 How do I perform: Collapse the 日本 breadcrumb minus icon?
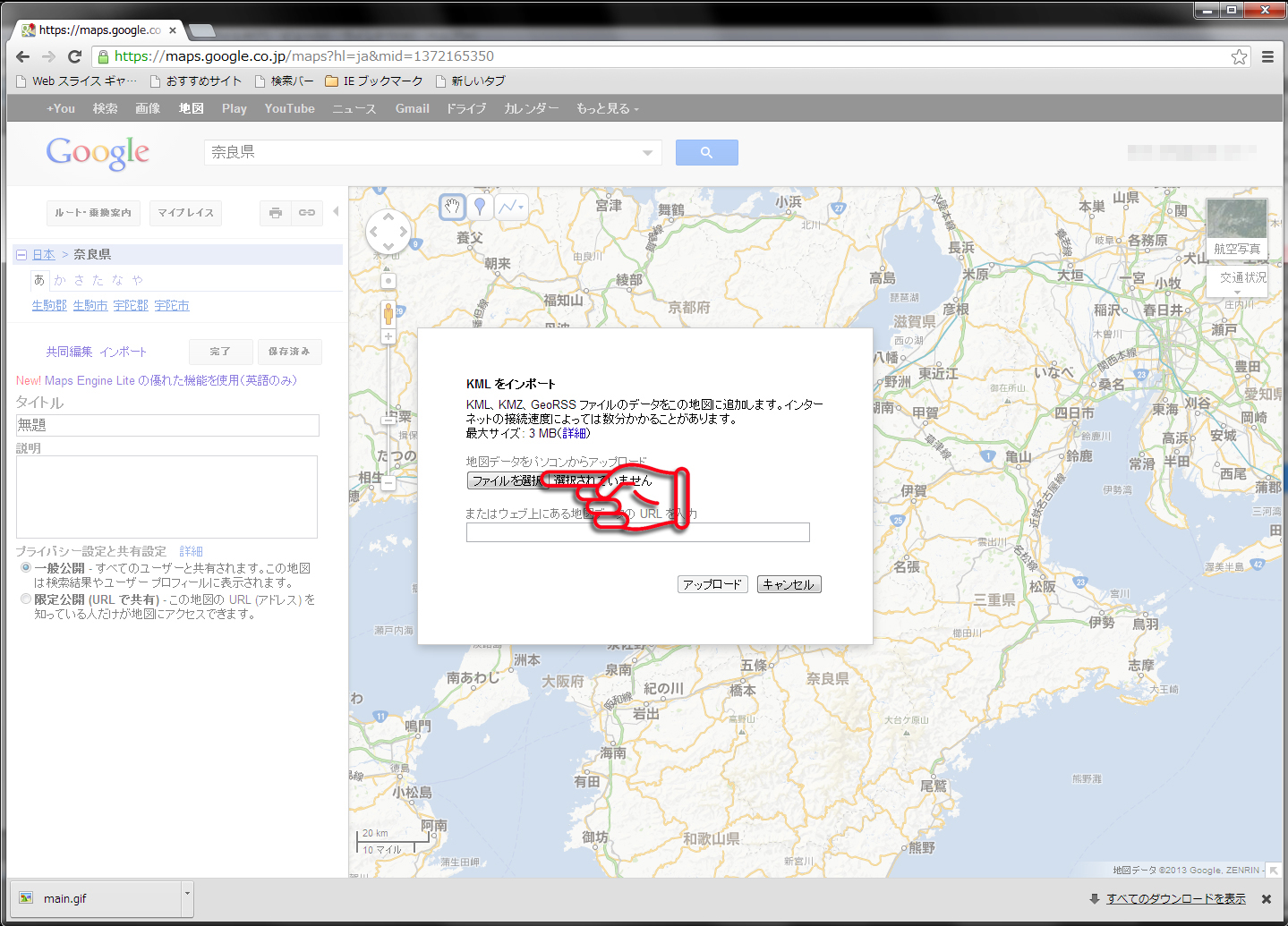21,255
